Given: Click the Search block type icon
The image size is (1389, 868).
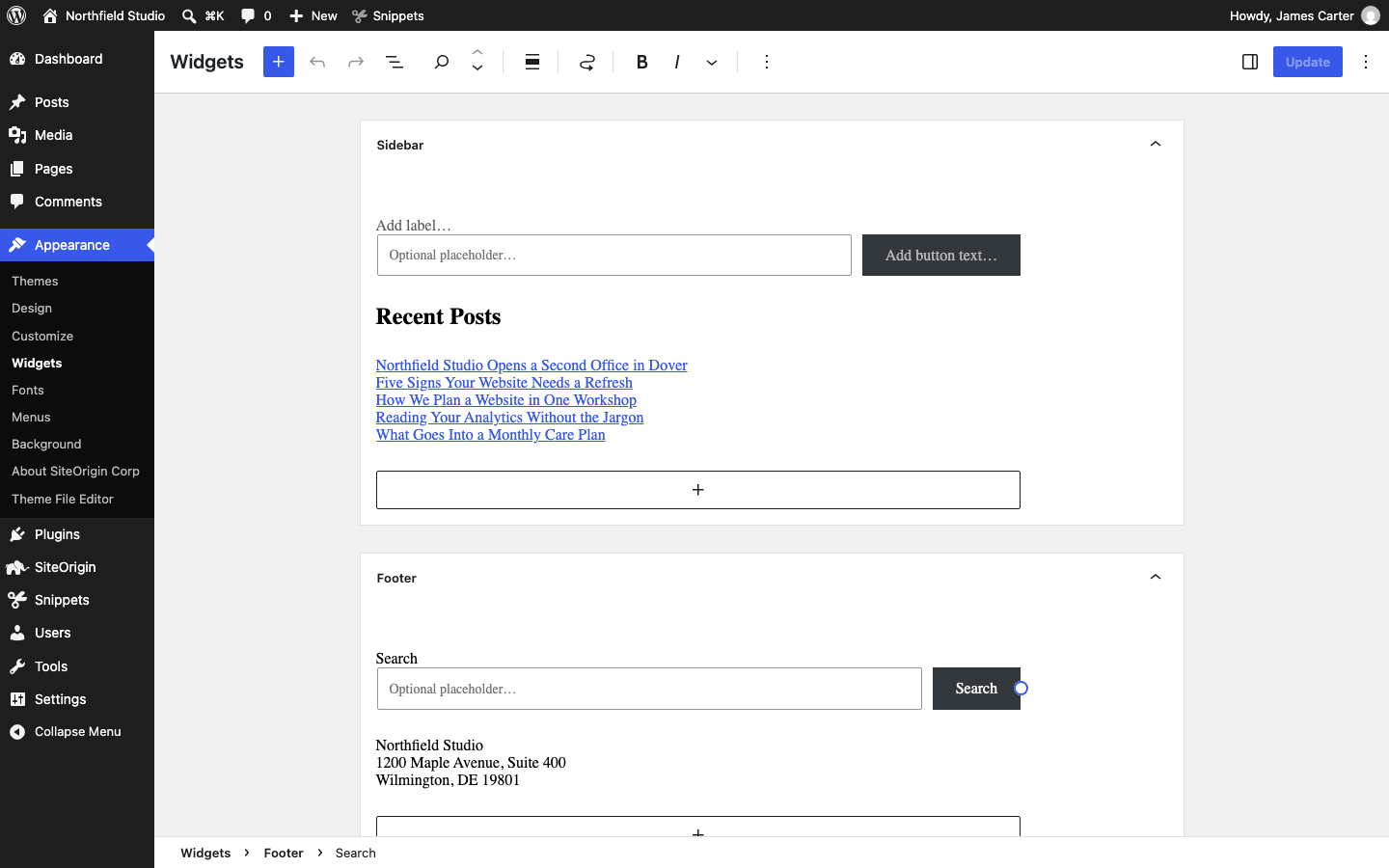Looking at the screenshot, I should point(442,62).
